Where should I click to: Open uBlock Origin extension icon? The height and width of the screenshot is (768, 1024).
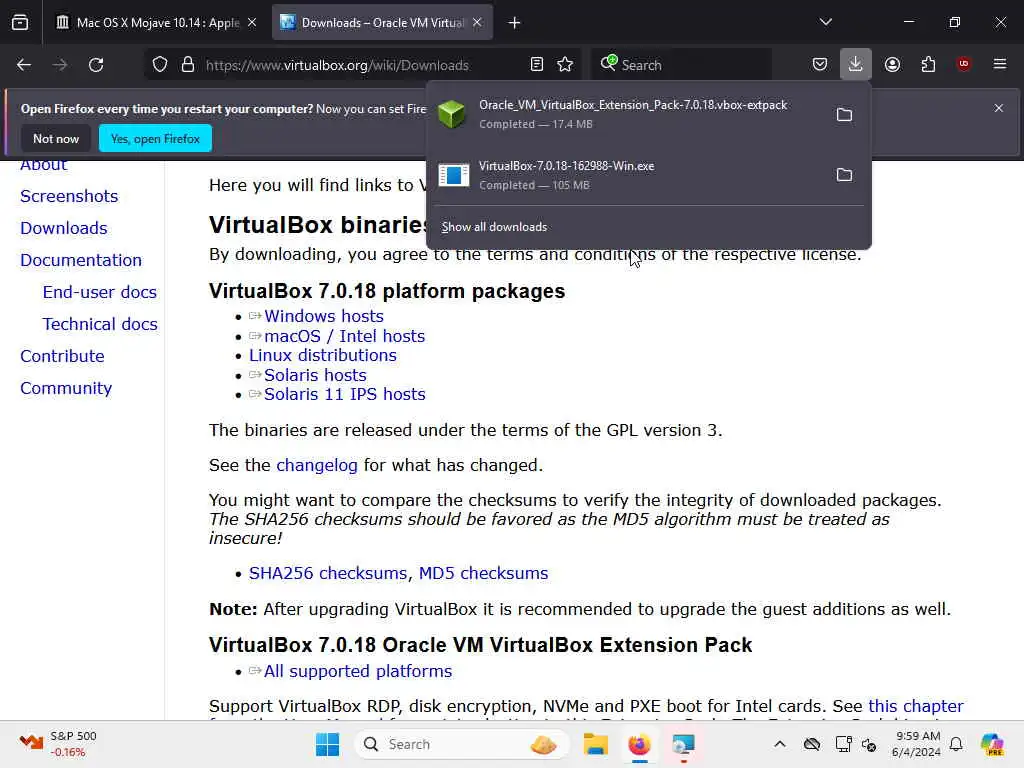click(x=963, y=64)
